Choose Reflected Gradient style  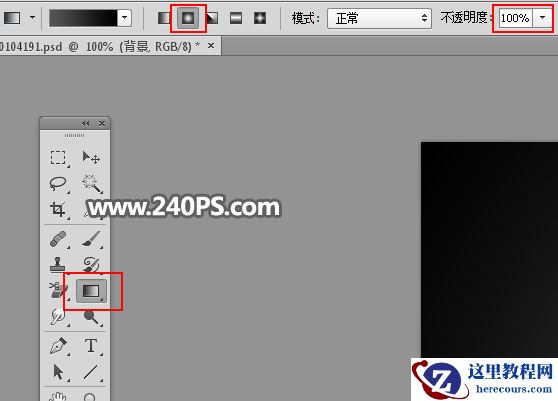pos(236,18)
